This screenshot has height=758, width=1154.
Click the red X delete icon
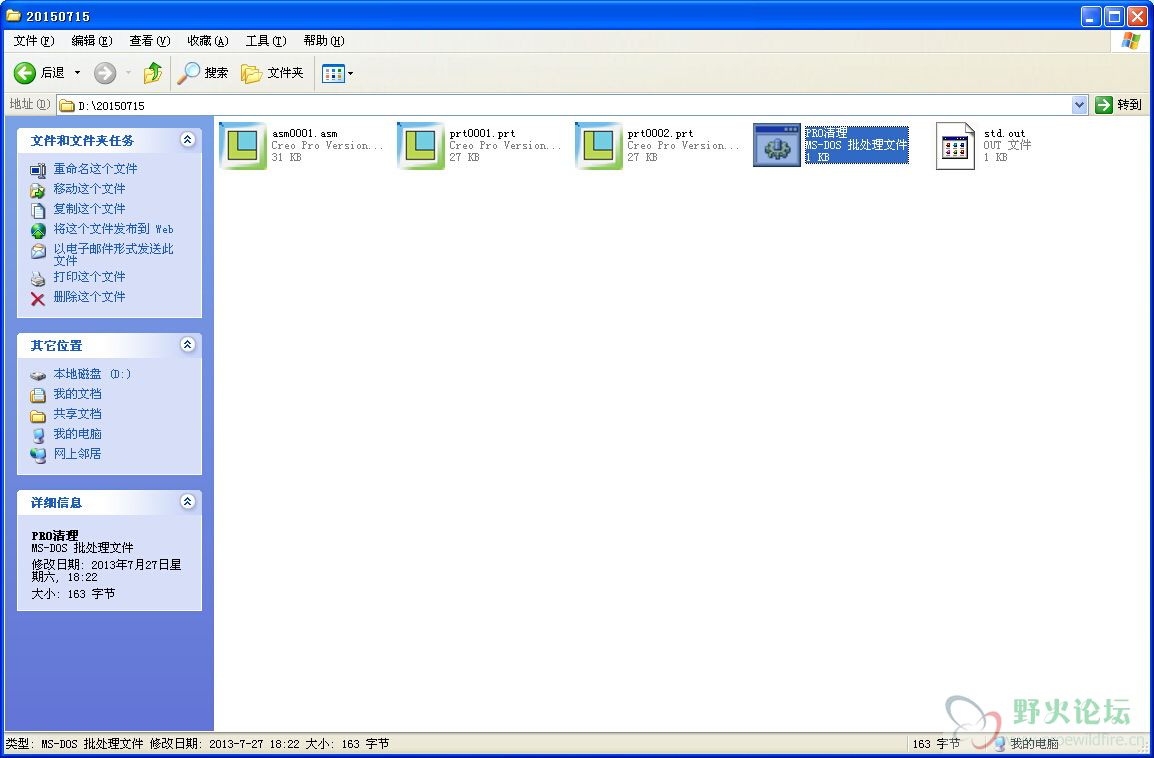coord(38,299)
